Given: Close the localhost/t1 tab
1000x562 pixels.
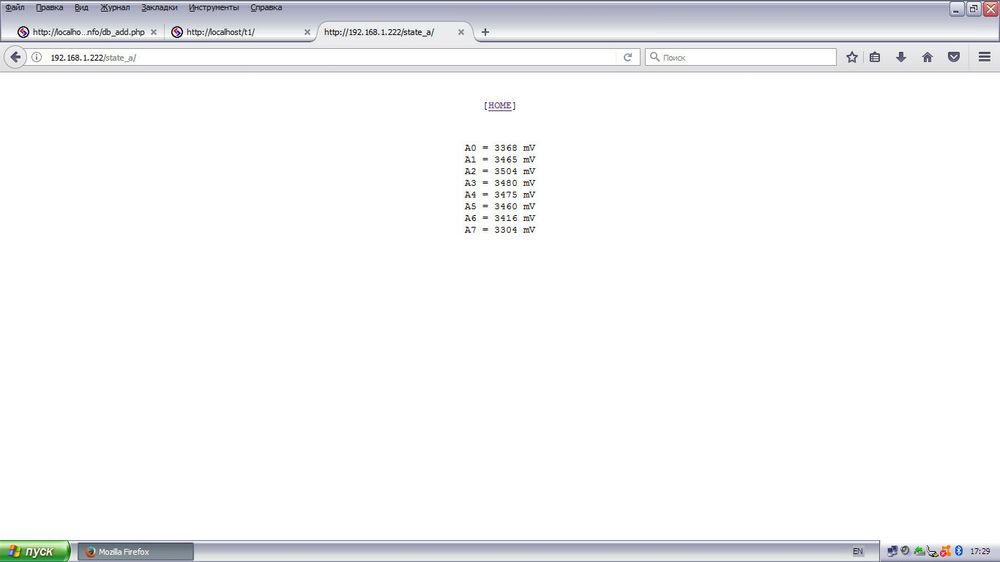Looking at the screenshot, I should [x=307, y=32].
